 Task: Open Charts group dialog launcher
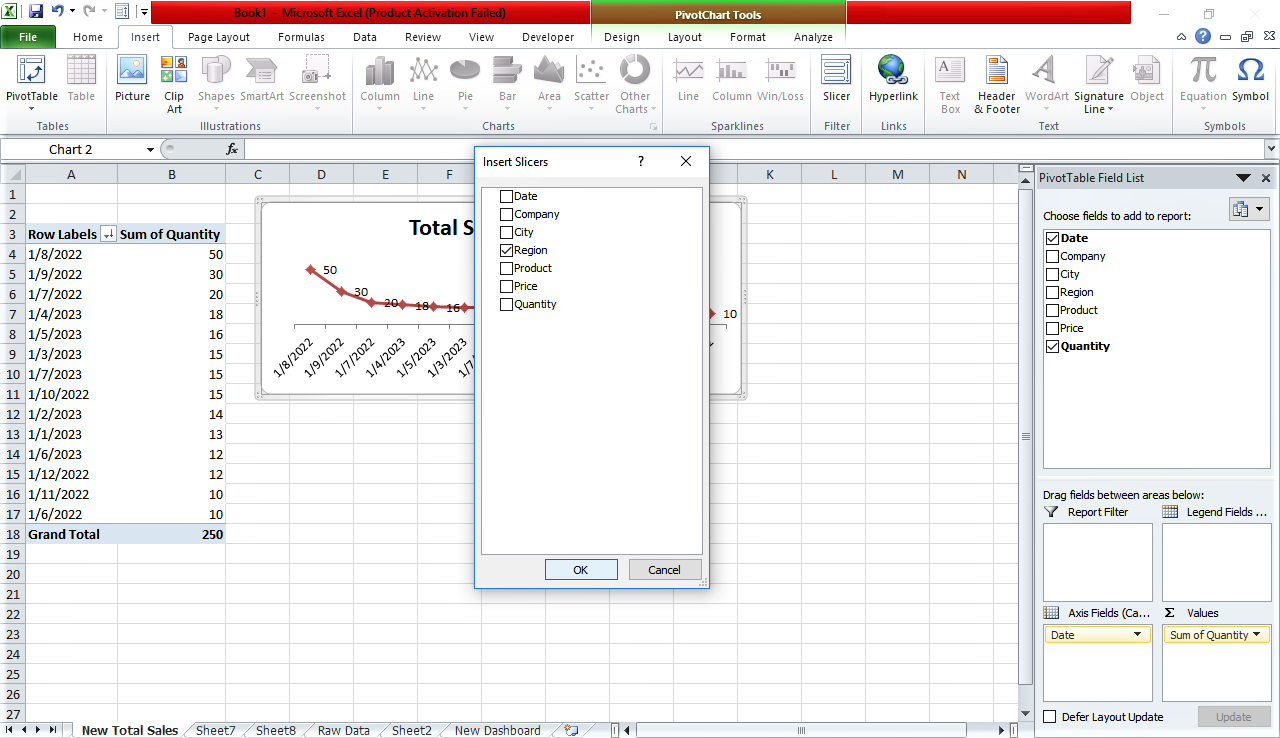tap(654, 127)
